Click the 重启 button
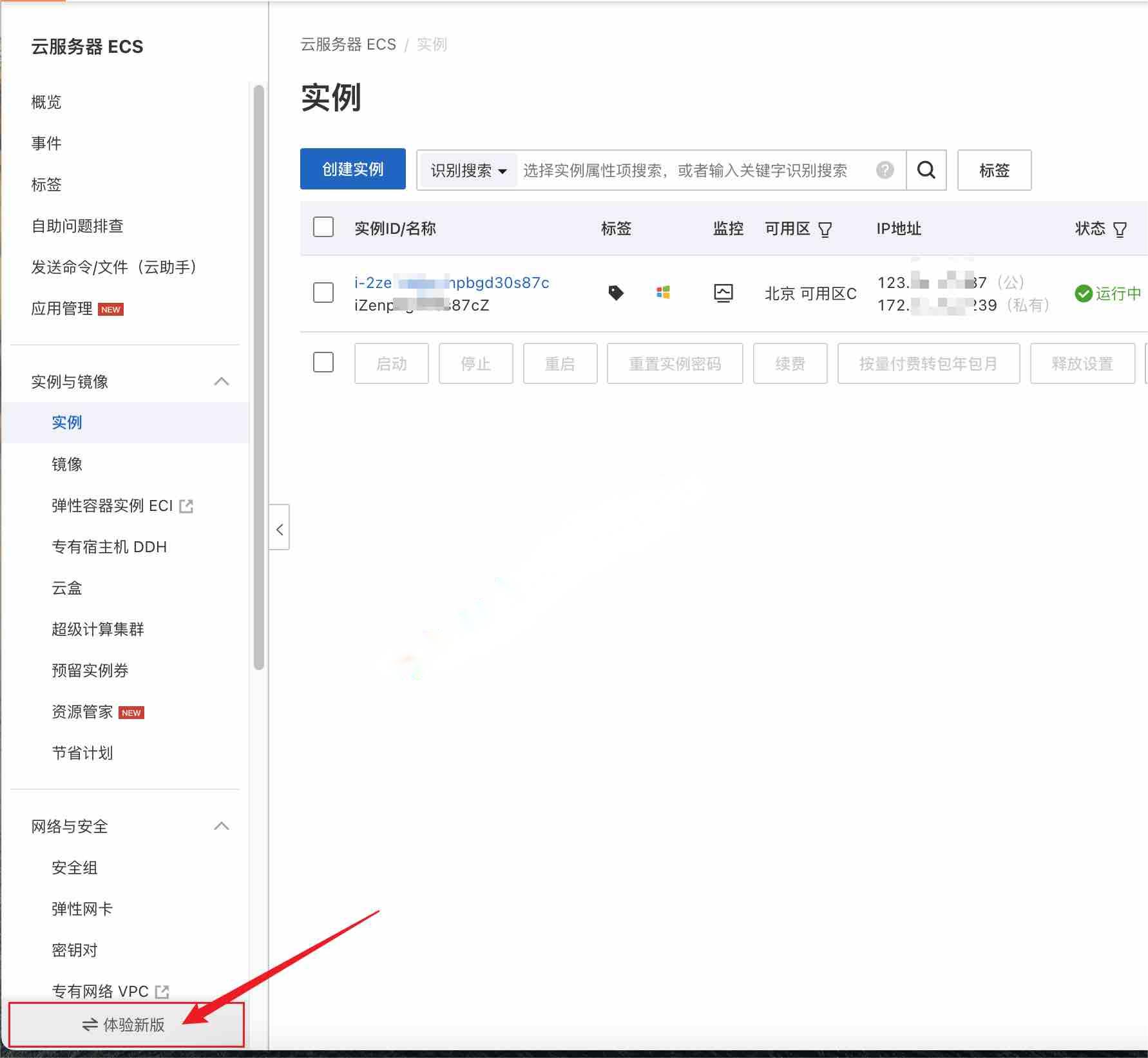The width and height of the screenshot is (1148, 1058). (x=560, y=363)
